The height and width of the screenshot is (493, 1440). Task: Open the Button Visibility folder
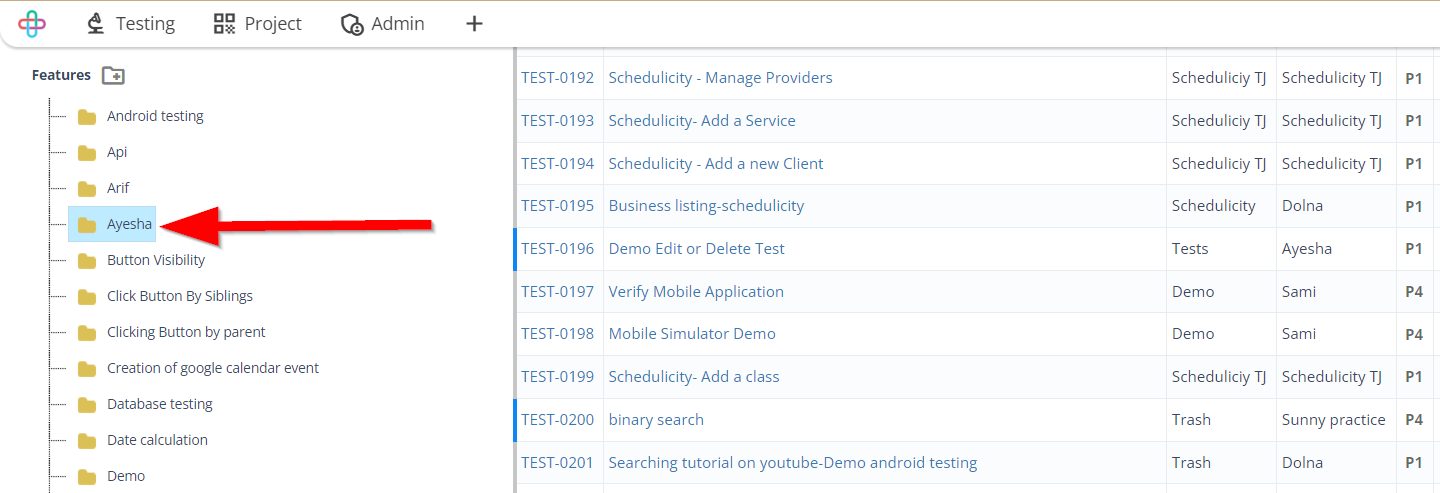(x=155, y=260)
